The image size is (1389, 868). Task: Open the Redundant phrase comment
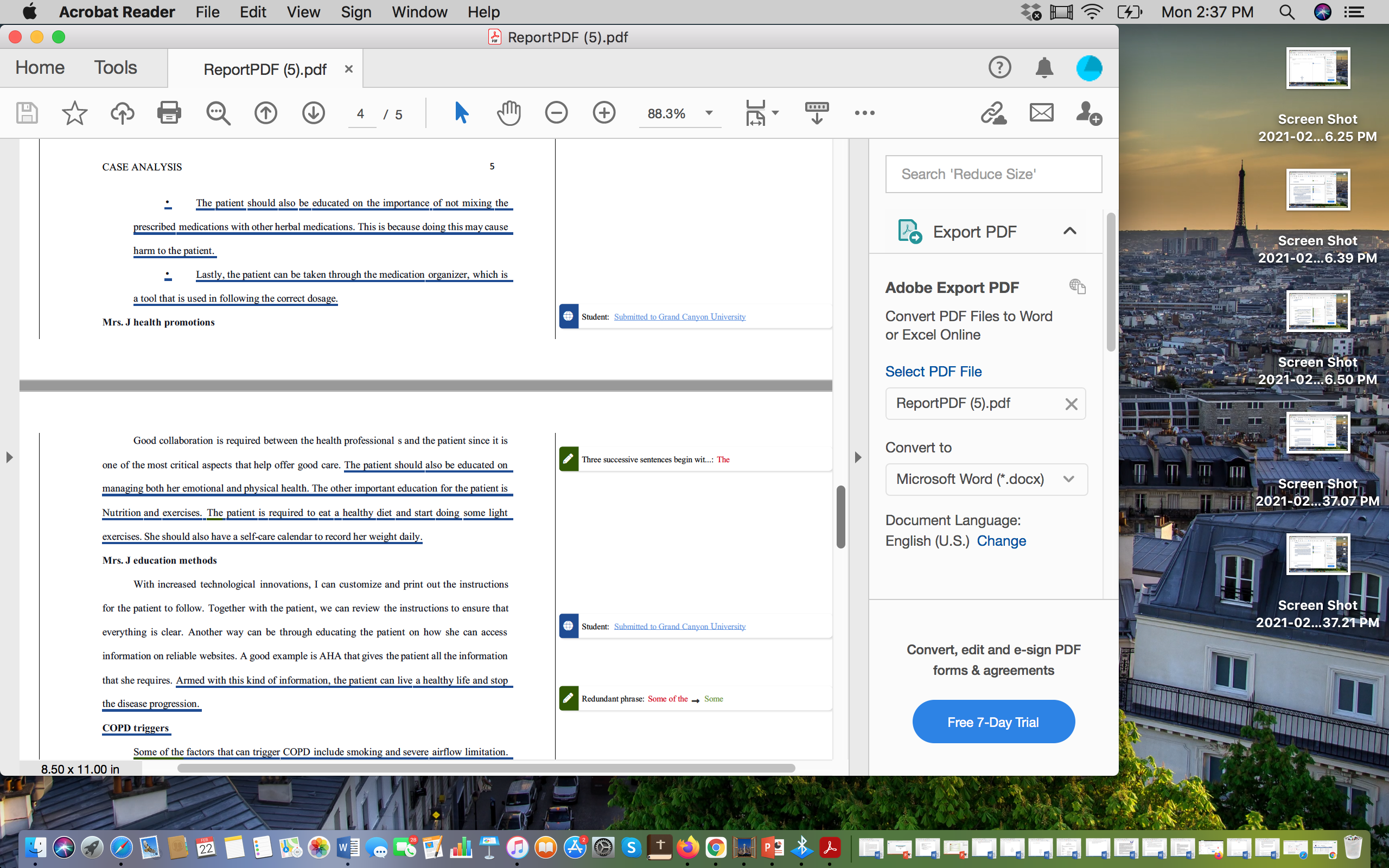(695, 699)
